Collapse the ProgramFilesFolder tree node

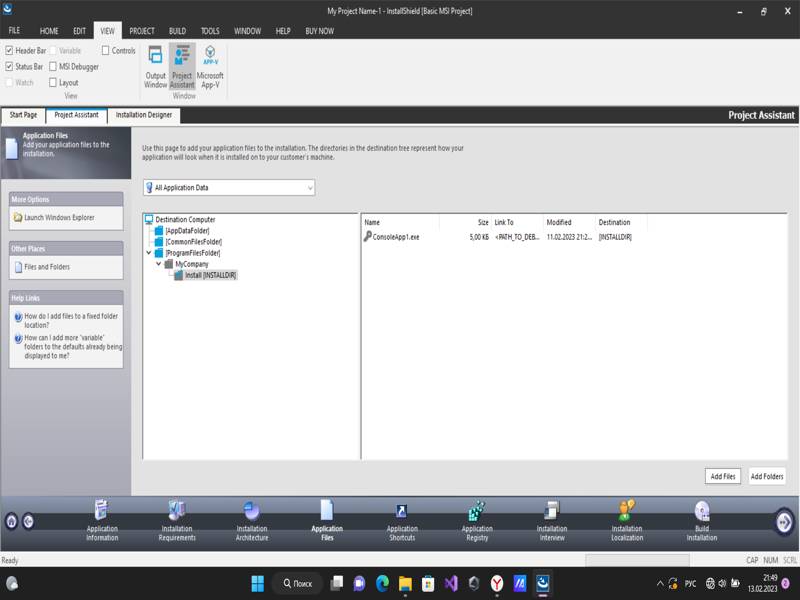pos(149,253)
